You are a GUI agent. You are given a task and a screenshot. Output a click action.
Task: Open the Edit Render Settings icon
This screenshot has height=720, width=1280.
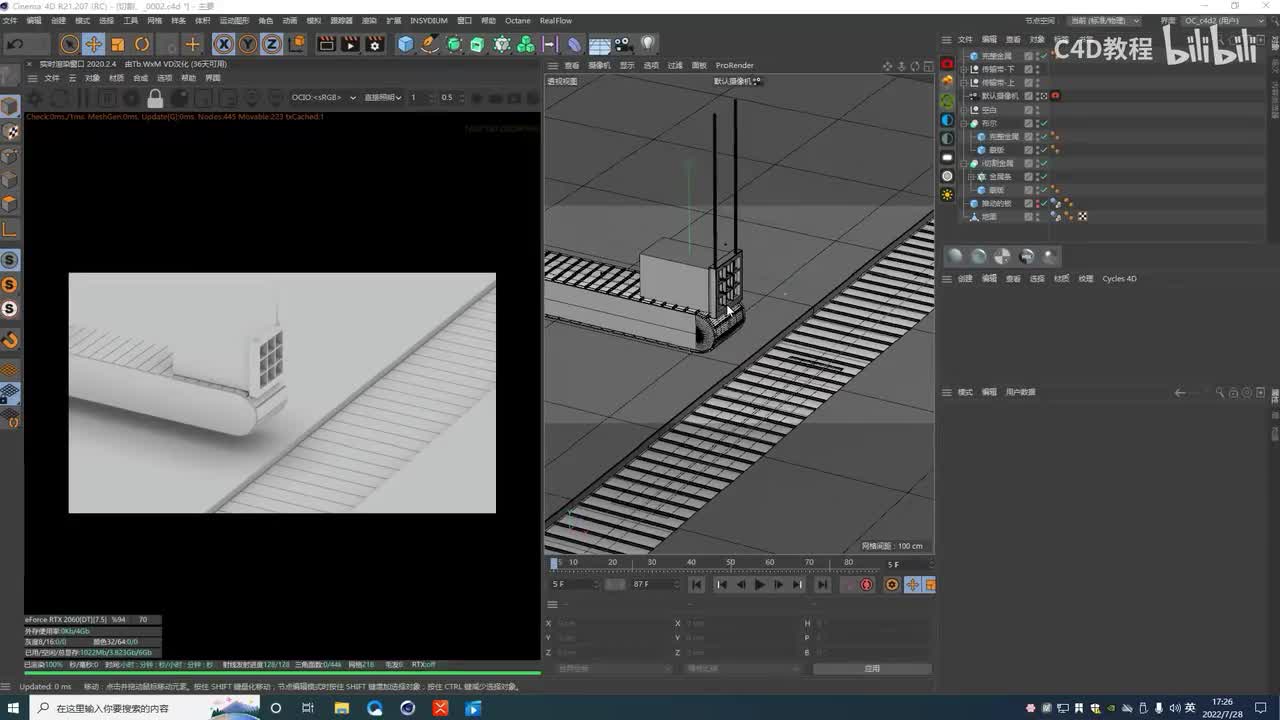375,44
